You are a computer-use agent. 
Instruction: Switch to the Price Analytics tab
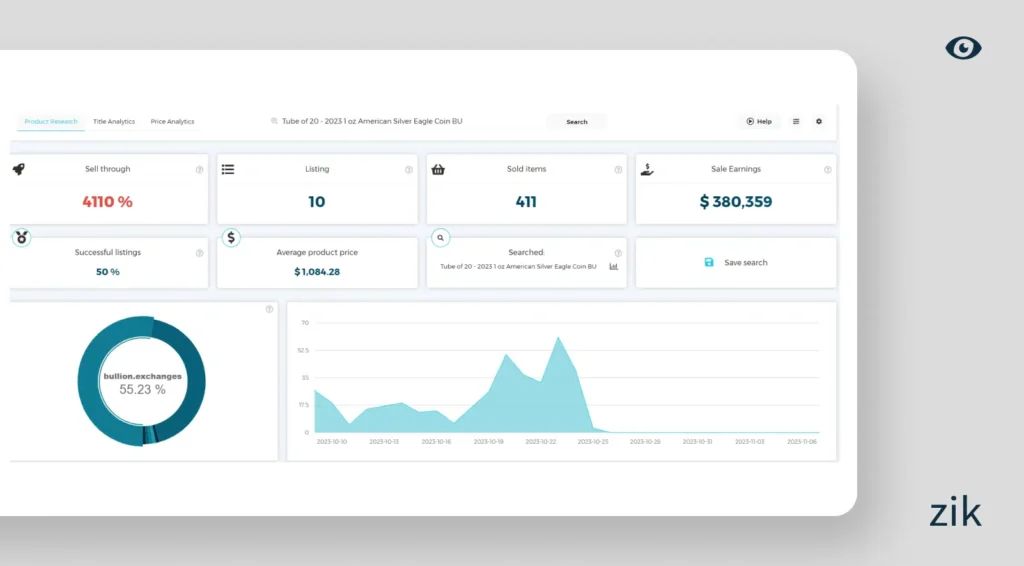[172, 121]
